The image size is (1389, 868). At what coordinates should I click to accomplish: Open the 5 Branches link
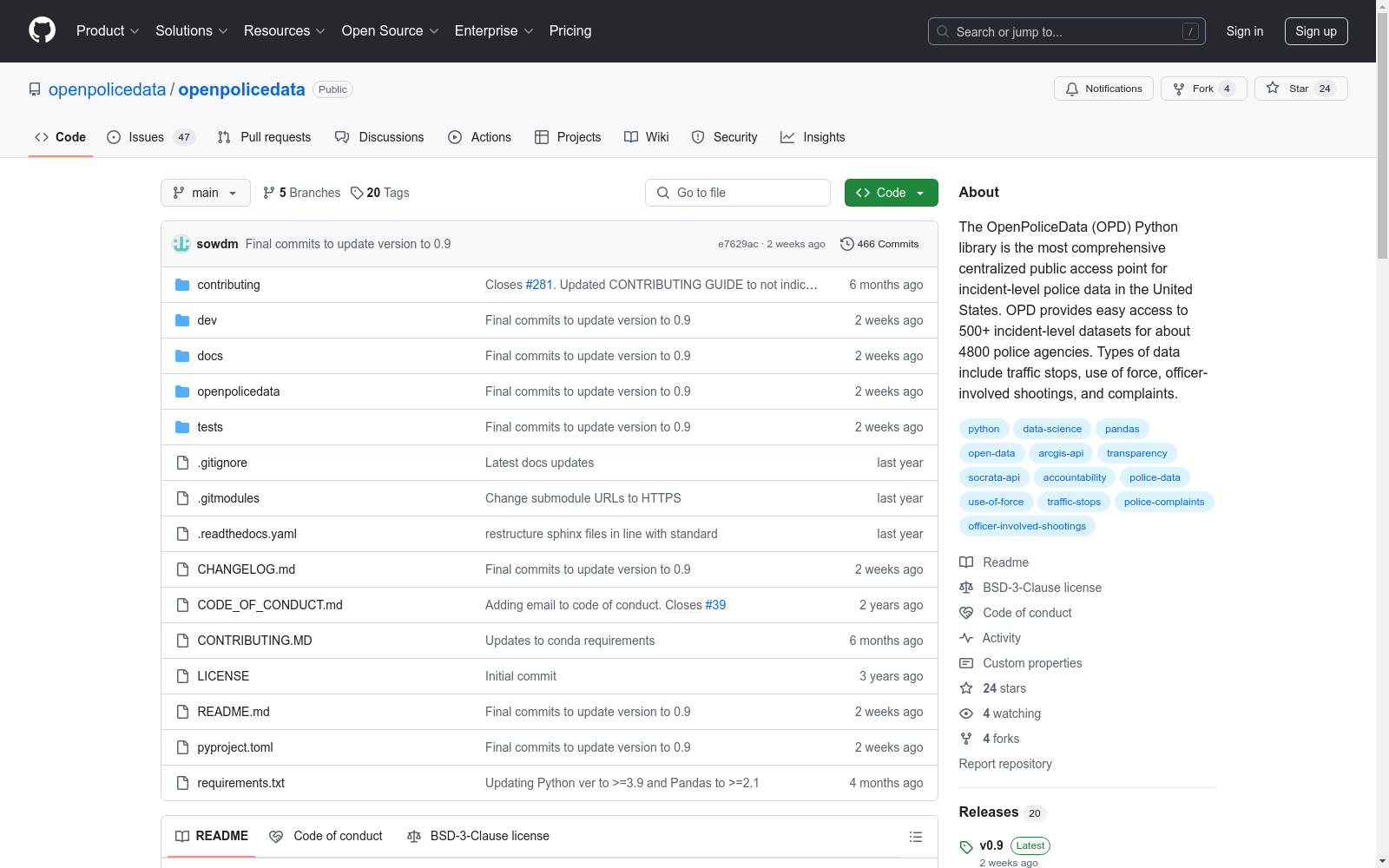click(x=302, y=193)
